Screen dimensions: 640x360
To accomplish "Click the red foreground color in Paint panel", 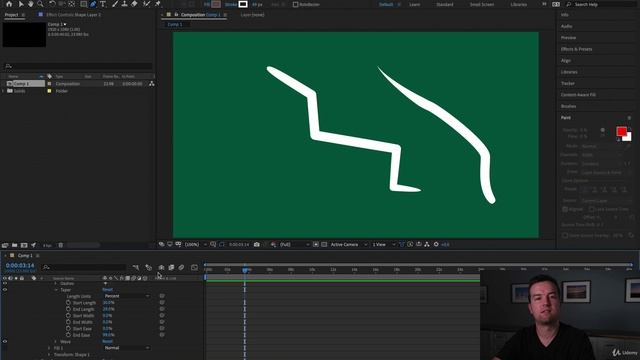I will click(621, 131).
